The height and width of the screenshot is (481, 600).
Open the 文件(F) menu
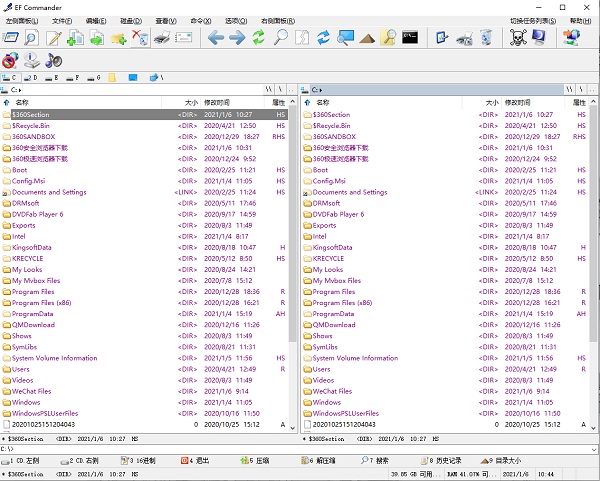(61, 20)
